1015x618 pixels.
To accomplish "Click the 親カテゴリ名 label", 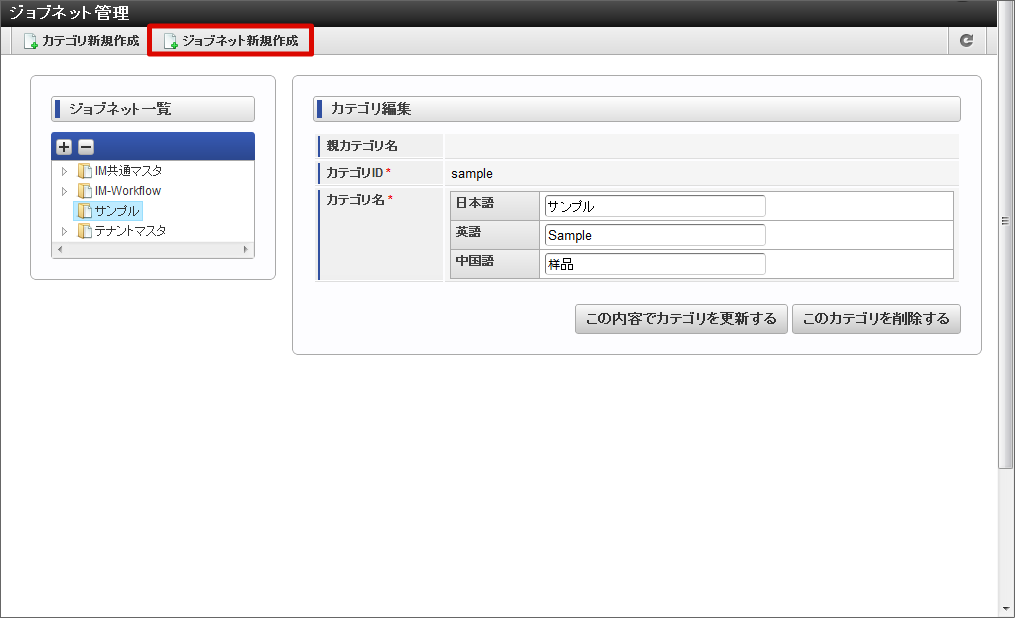I will click(x=362, y=146).
